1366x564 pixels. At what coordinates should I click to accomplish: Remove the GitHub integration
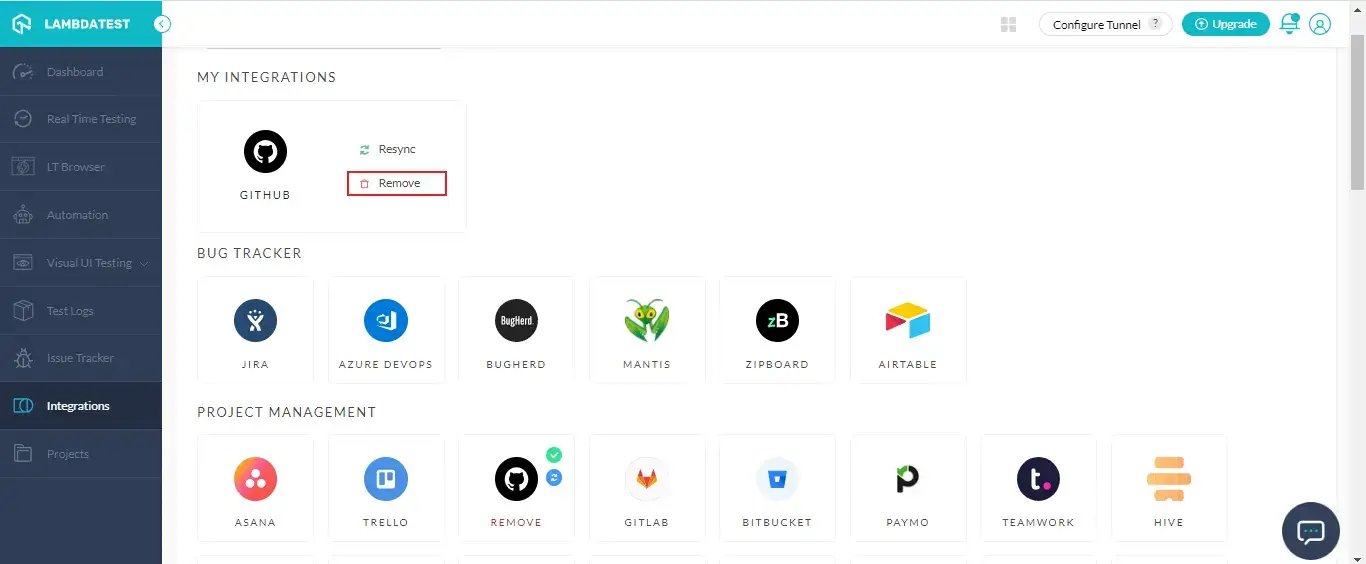click(x=397, y=183)
